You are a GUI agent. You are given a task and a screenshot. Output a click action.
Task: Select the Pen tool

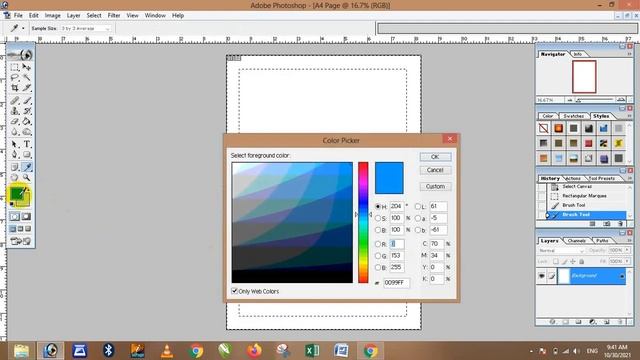click(x=15, y=155)
